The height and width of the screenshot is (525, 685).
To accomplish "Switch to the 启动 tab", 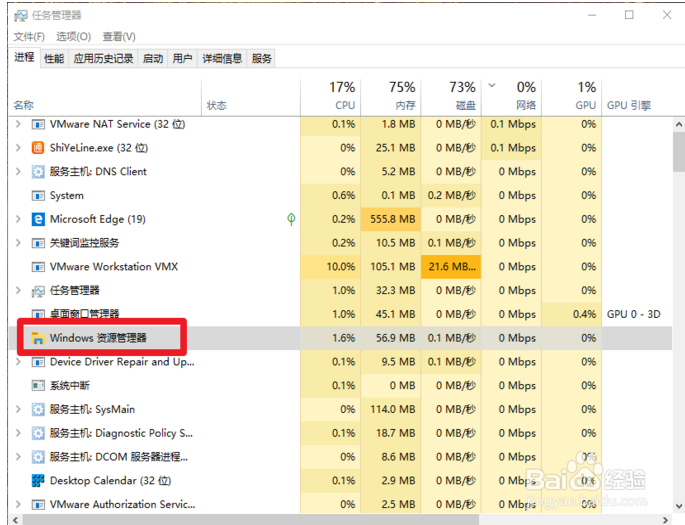I will point(153,59).
